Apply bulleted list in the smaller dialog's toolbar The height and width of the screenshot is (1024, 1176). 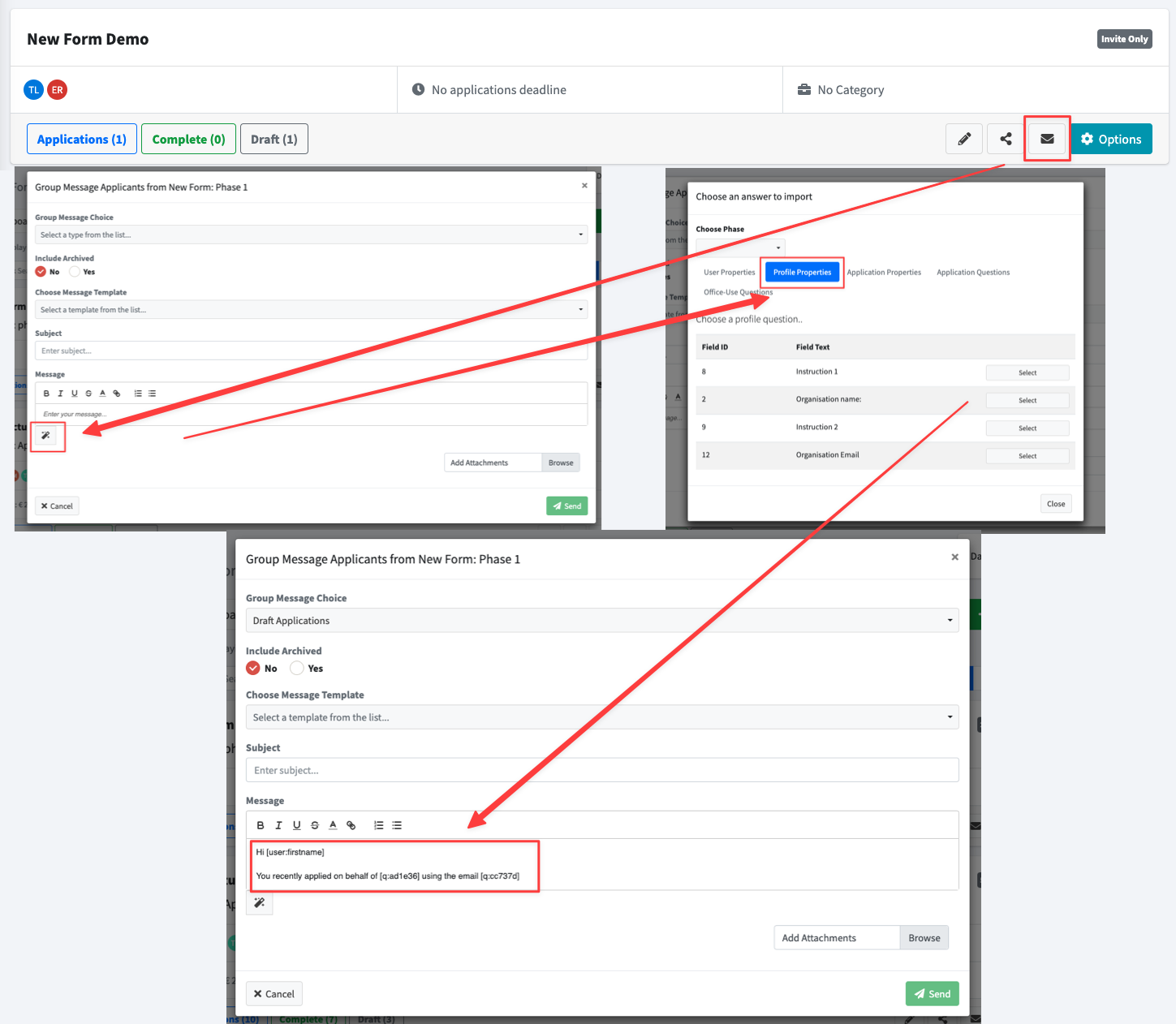[152, 394]
